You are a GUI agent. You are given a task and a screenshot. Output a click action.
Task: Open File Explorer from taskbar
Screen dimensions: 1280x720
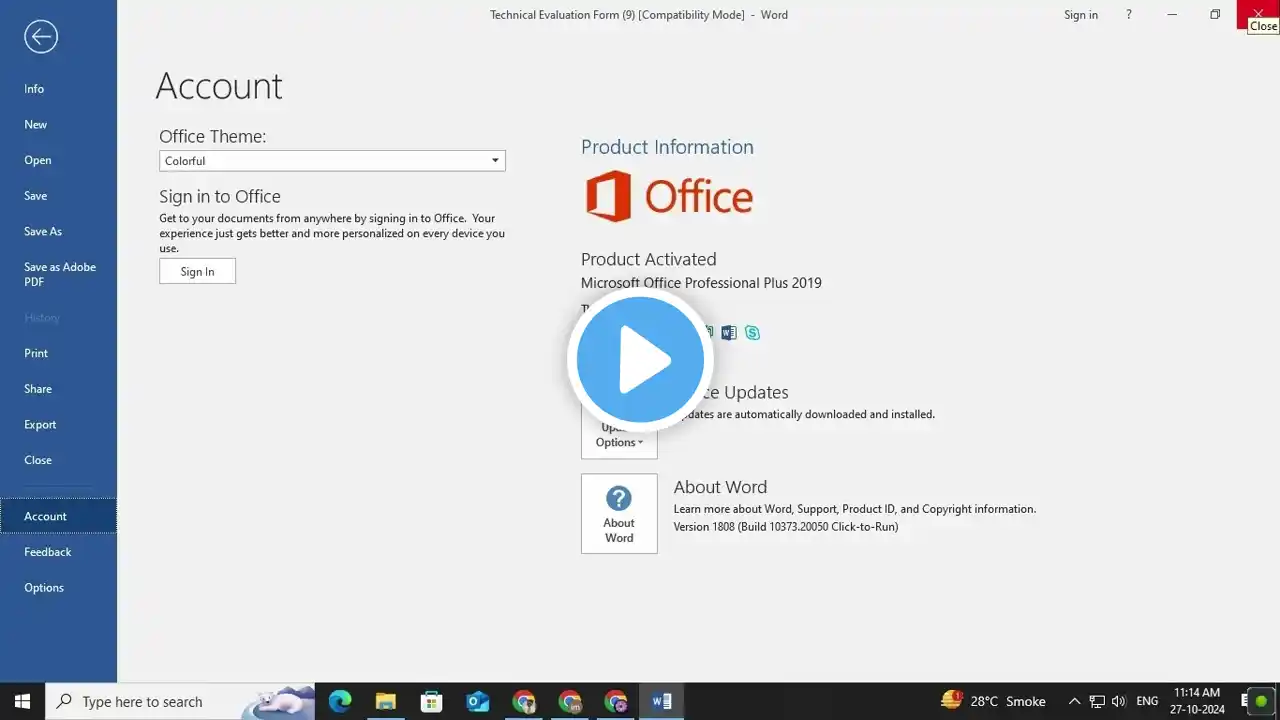pos(386,701)
